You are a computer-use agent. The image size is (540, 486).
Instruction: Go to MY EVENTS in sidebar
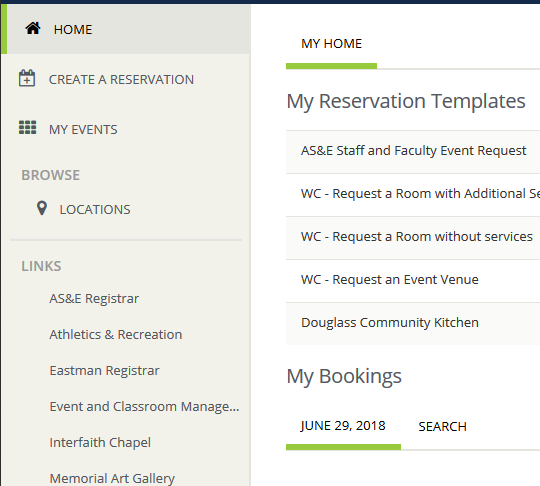tap(125, 129)
